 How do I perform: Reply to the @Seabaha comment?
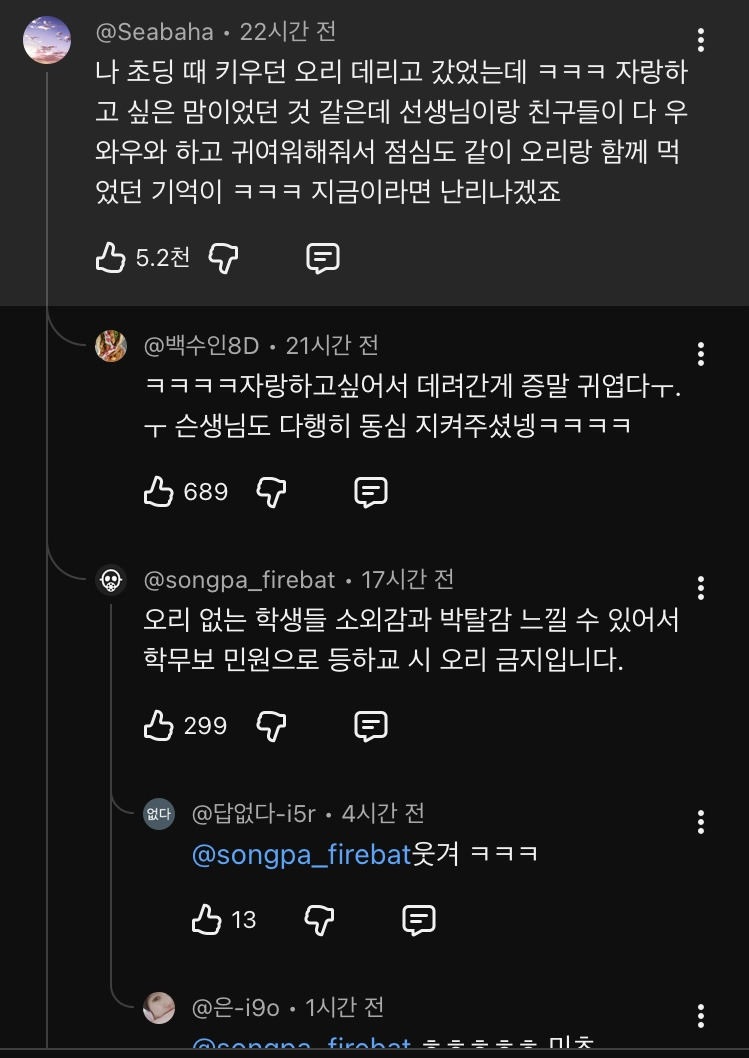[323, 258]
